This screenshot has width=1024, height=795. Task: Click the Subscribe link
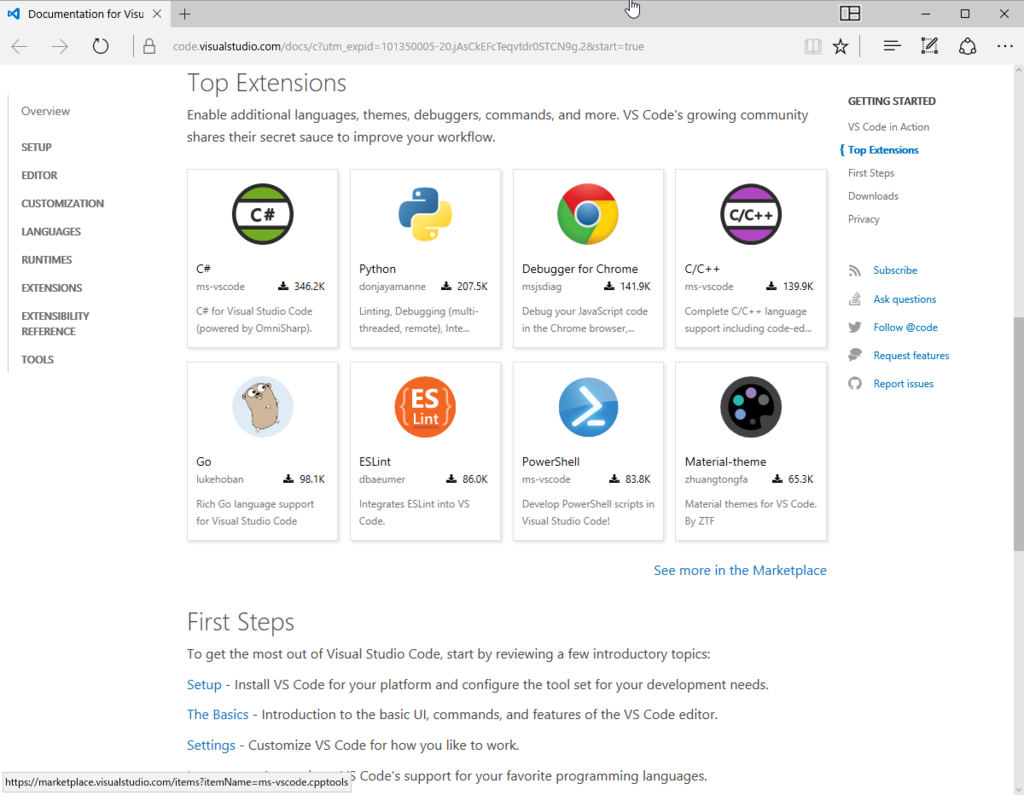[895, 270]
